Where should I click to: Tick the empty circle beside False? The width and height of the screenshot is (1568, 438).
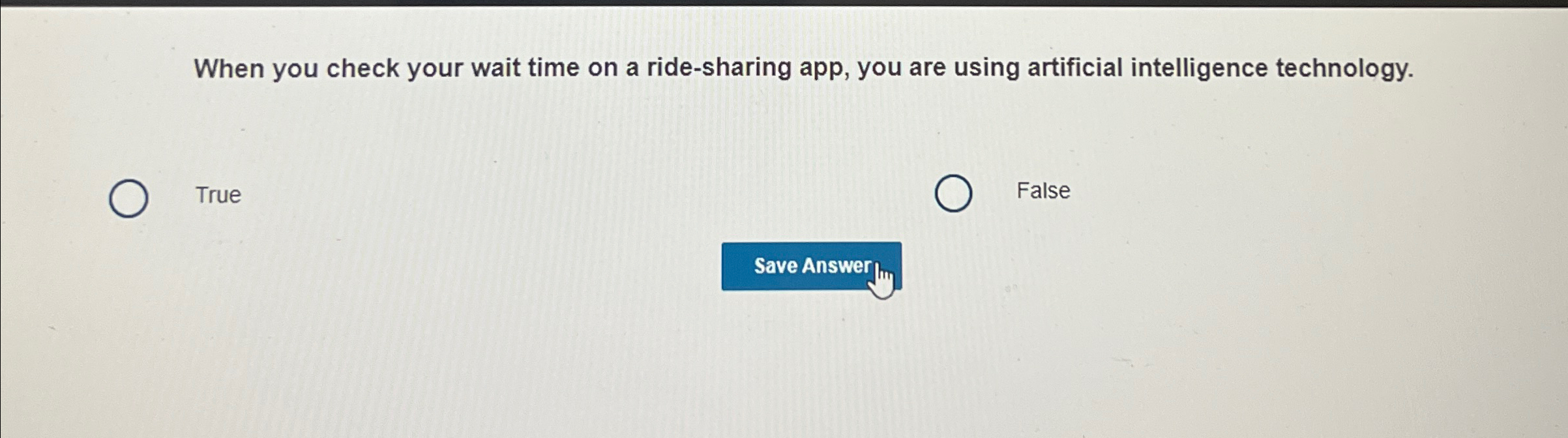pyautogui.click(x=953, y=193)
